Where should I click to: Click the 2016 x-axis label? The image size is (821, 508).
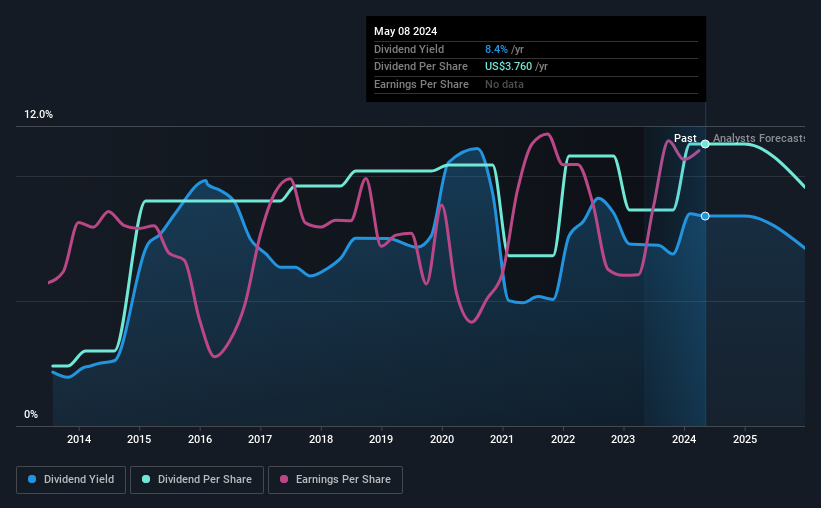(200, 439)
